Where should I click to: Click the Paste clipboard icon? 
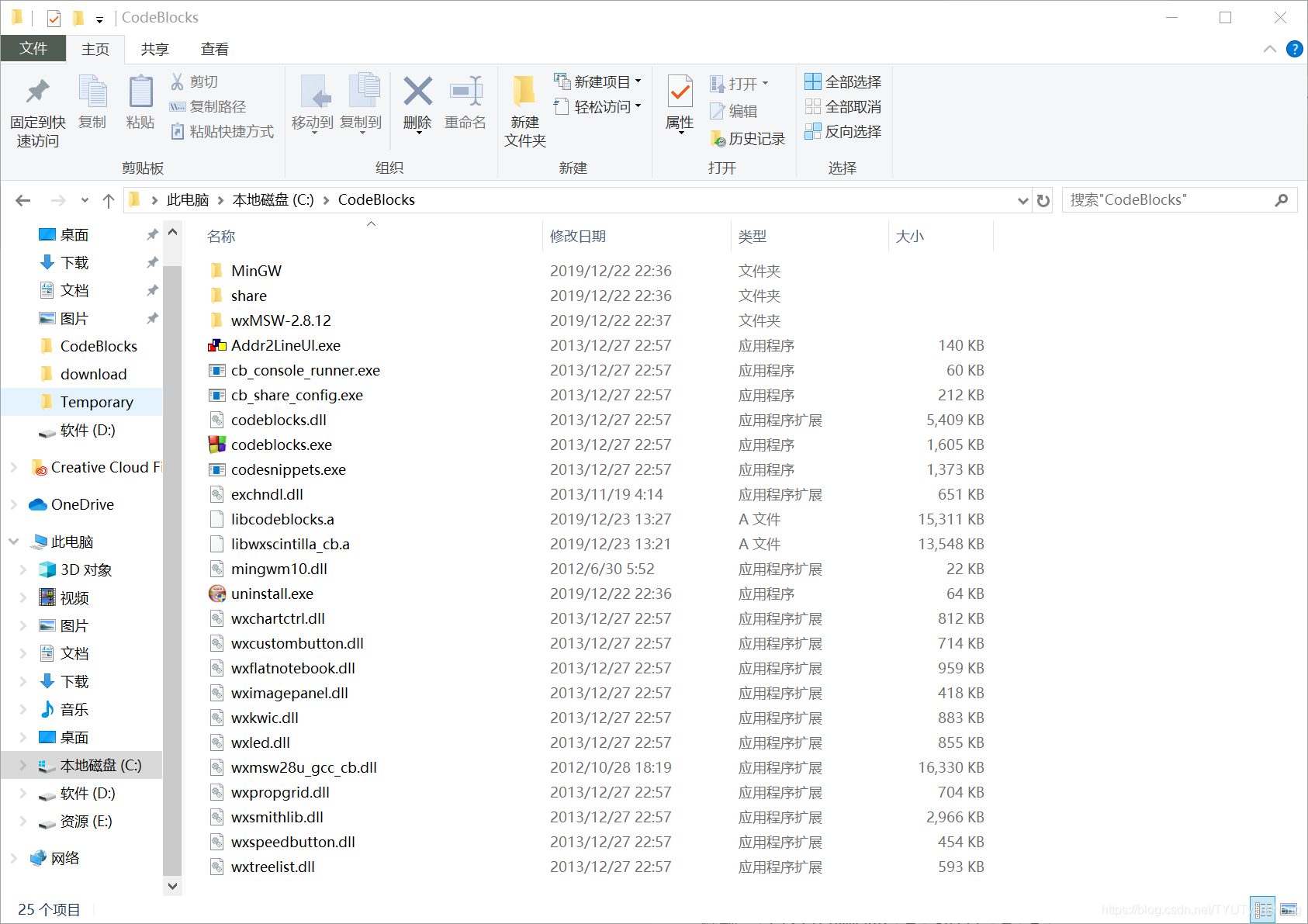coord(140,93)
